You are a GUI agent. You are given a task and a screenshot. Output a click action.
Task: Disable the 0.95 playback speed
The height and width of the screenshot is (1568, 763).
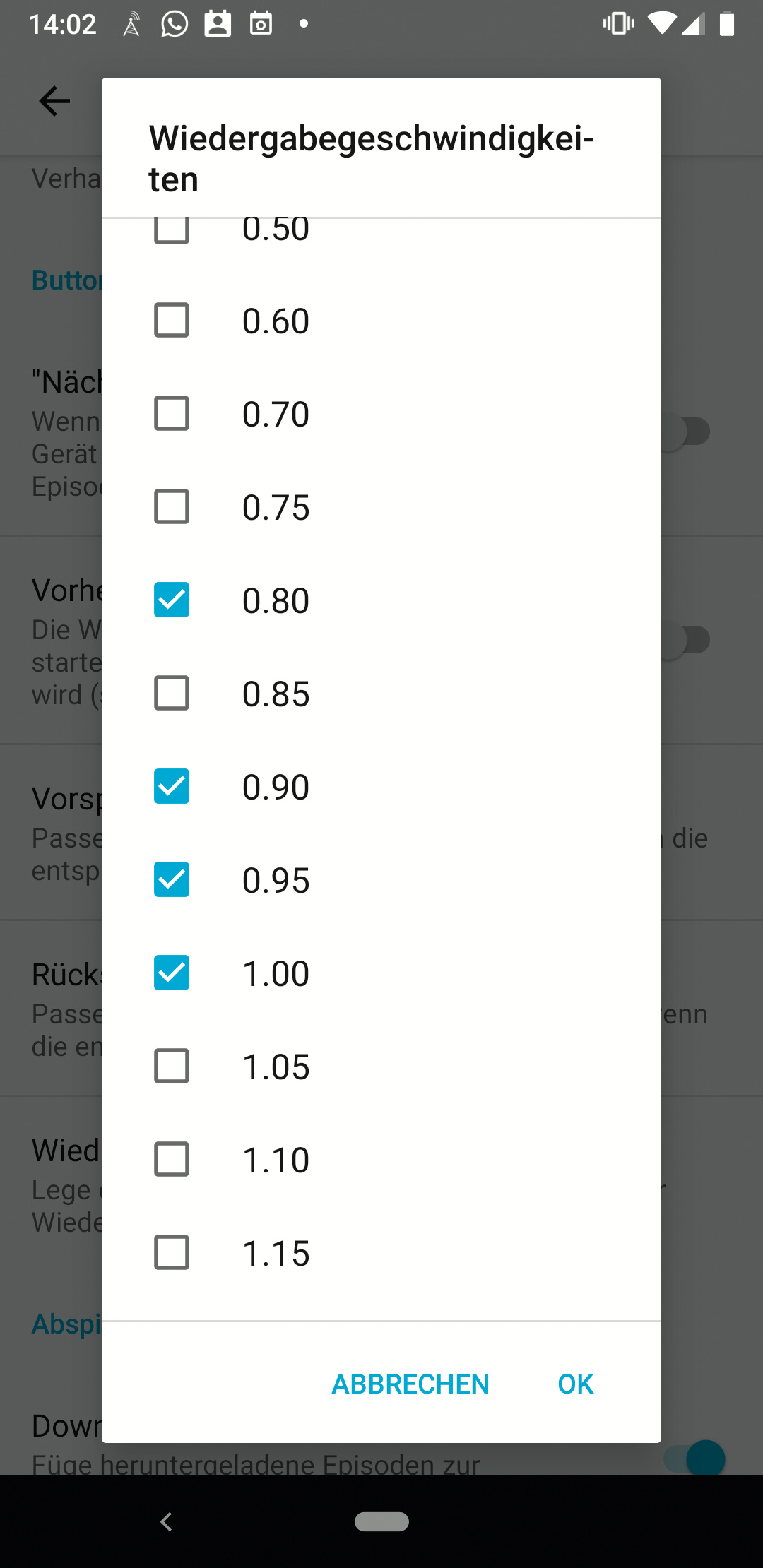172,879
